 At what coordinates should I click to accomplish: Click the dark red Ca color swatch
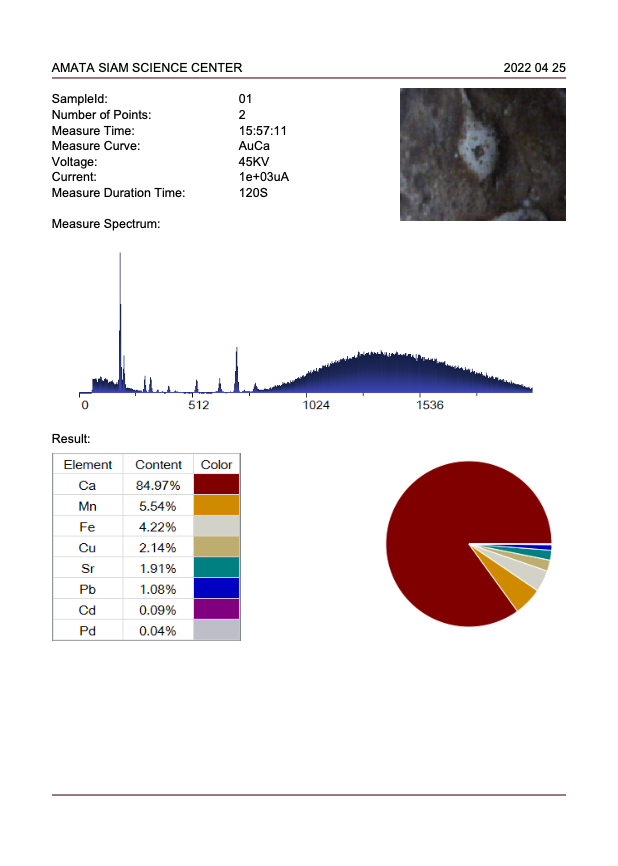[217, 485]
